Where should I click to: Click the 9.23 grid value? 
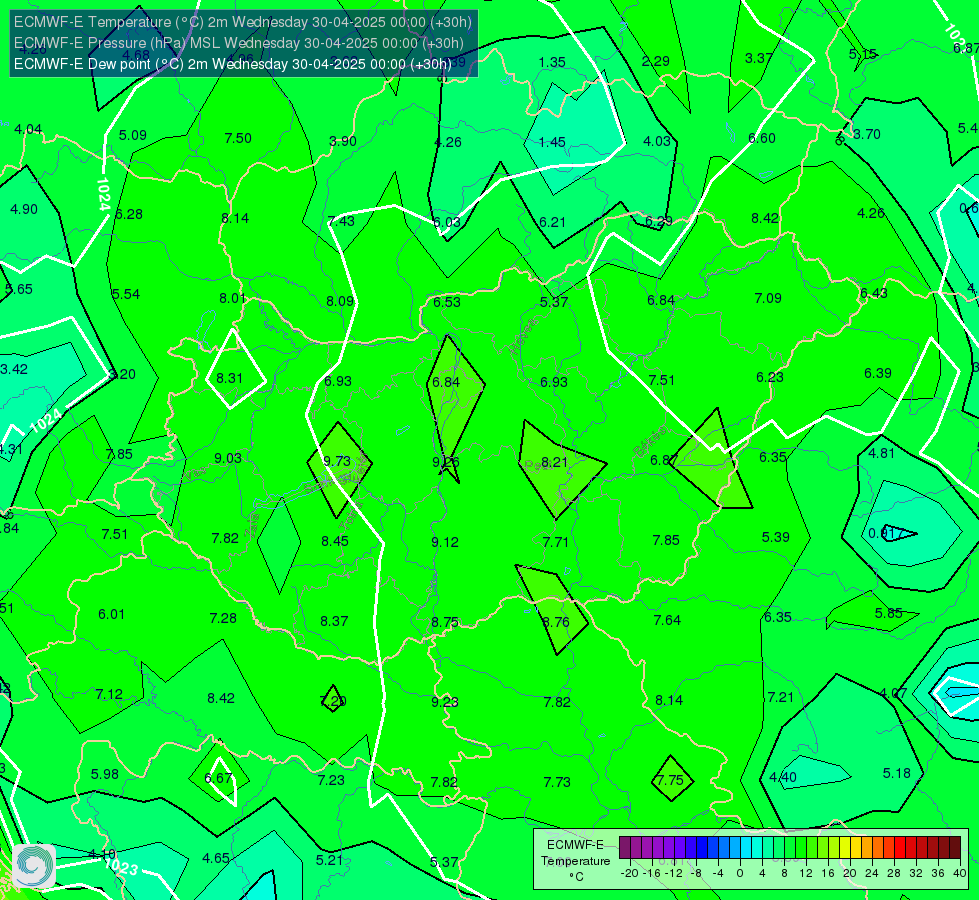coord(445,703)
